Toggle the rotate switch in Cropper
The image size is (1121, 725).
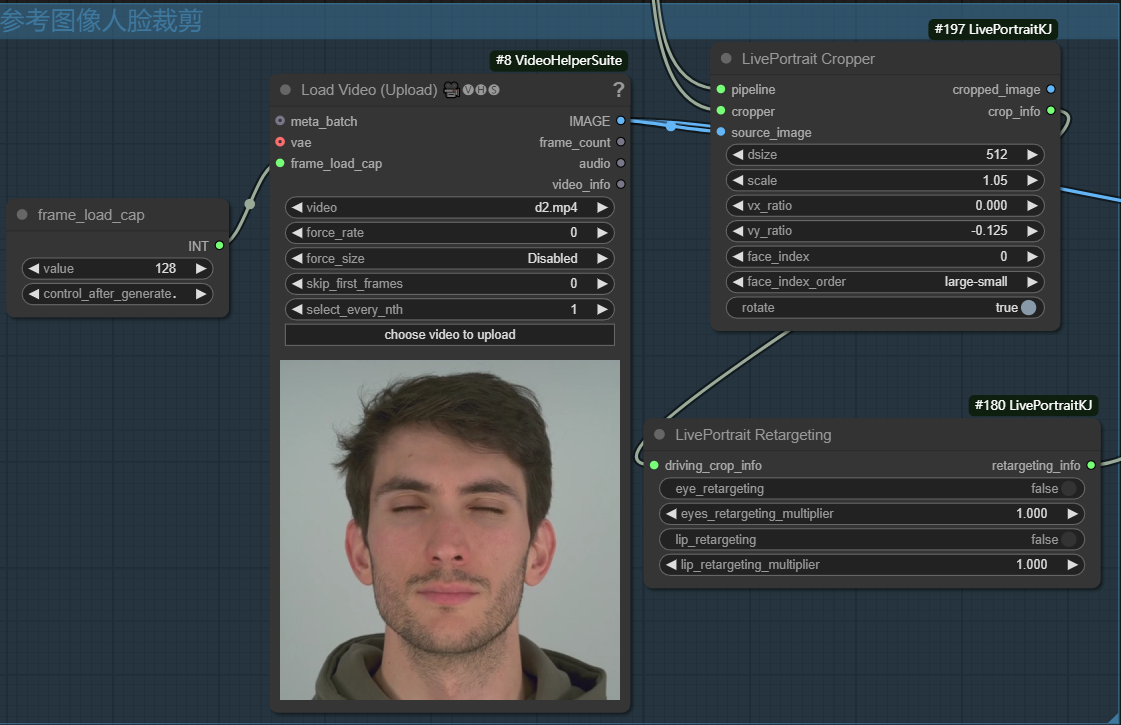point(1028,308)
